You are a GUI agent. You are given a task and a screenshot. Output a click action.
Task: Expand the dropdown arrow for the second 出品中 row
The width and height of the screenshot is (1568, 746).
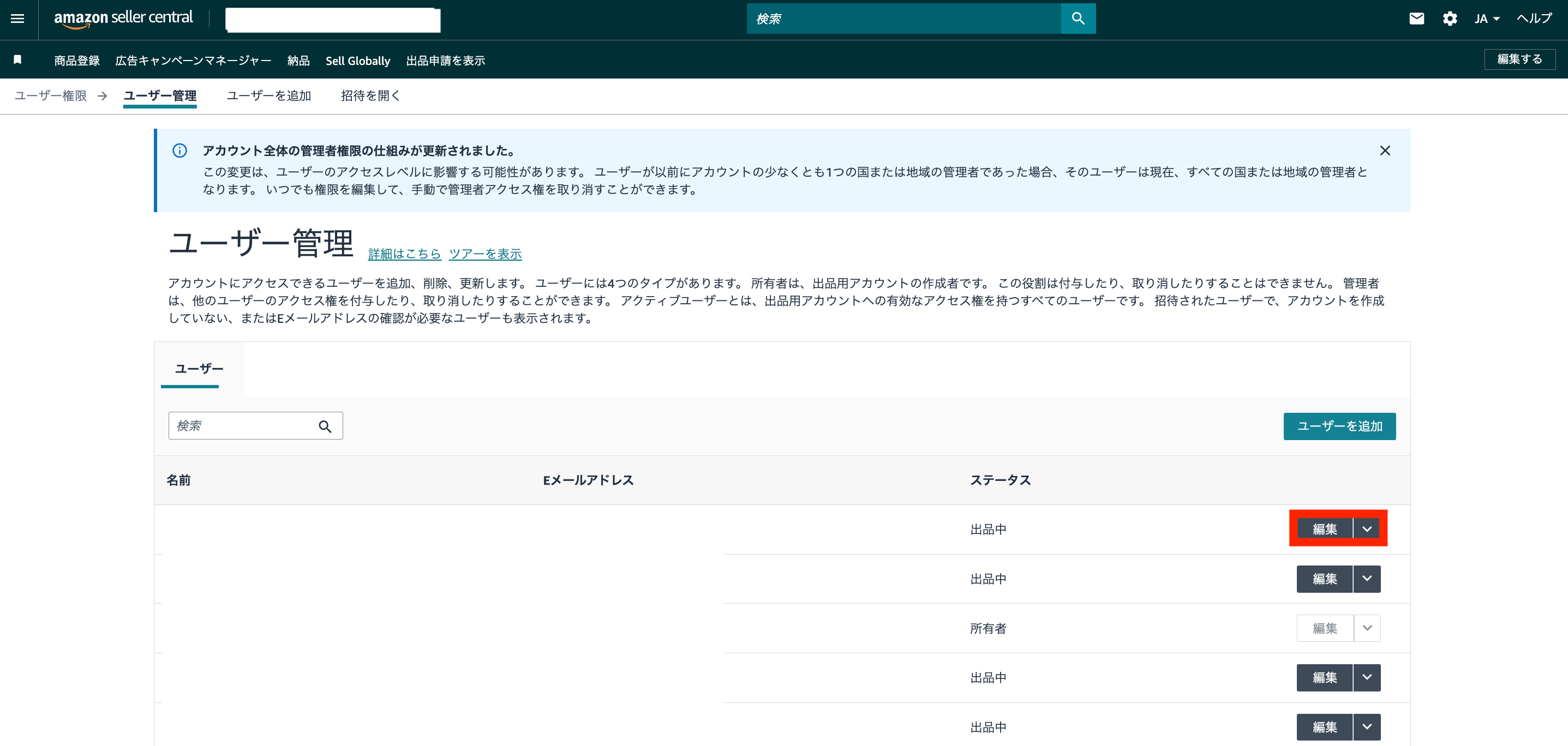[x=1367, y=579]
